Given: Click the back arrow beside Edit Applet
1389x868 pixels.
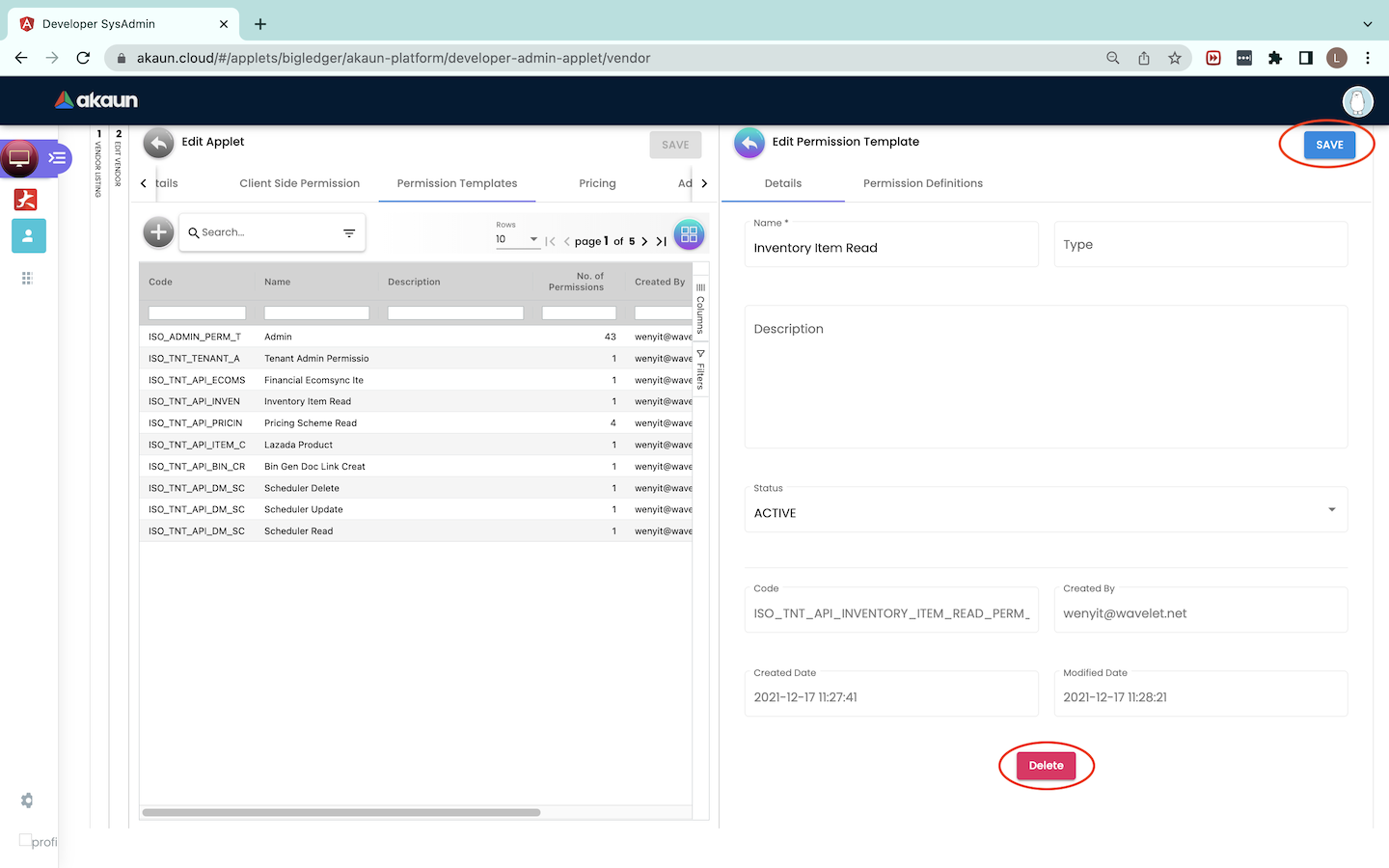Looking at the screenshot, I should (159, 143).
